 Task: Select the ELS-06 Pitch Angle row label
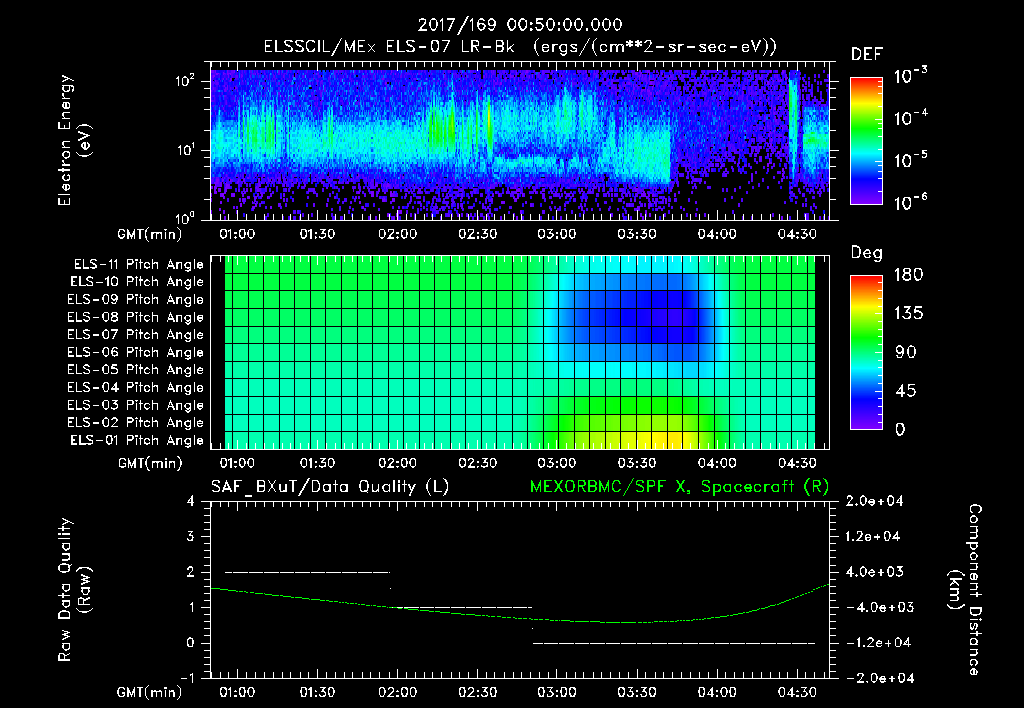point(136,352)
